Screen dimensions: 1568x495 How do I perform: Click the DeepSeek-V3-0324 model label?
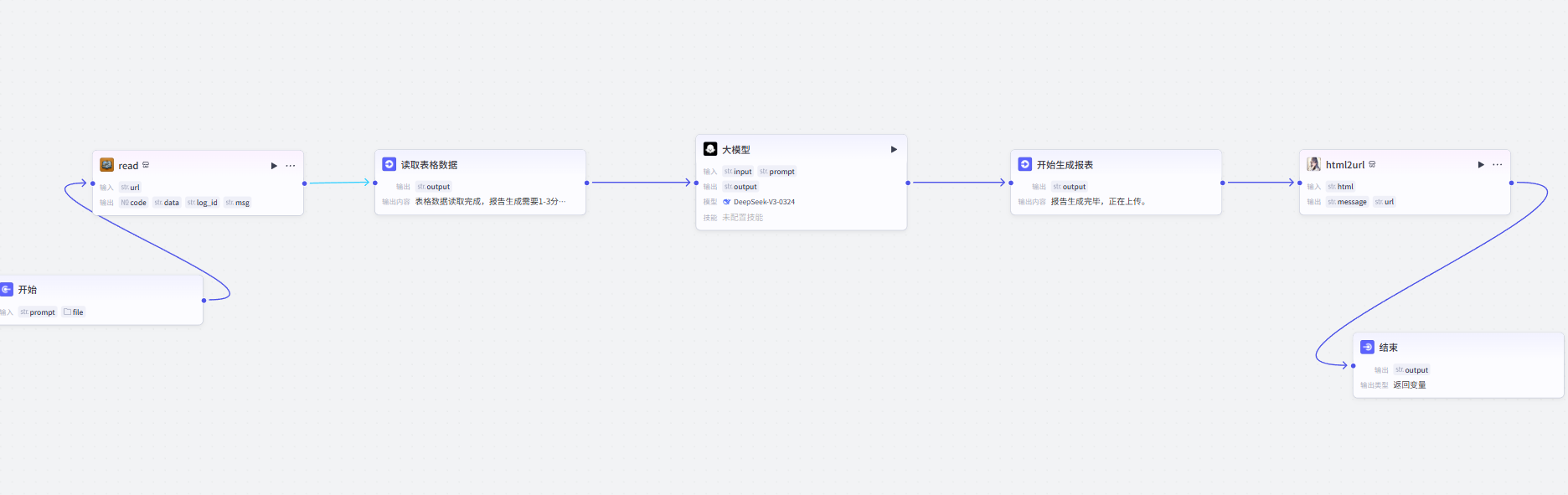(x=764, y=202)
